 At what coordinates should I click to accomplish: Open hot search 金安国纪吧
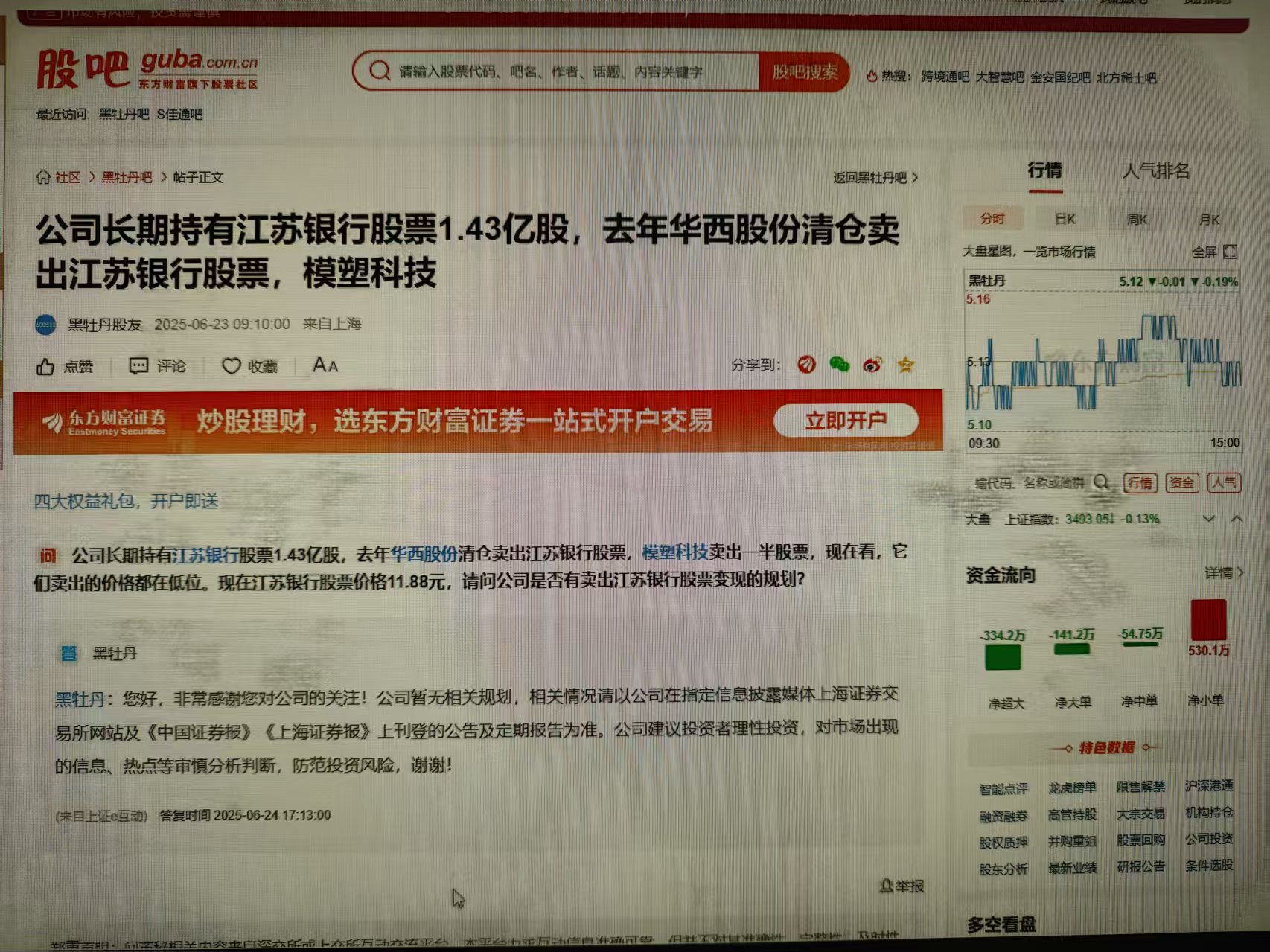1060,77
